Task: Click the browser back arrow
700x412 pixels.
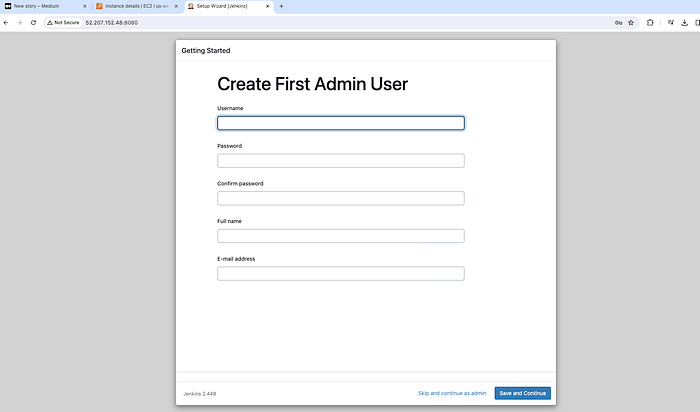Action: click(6, 22)
